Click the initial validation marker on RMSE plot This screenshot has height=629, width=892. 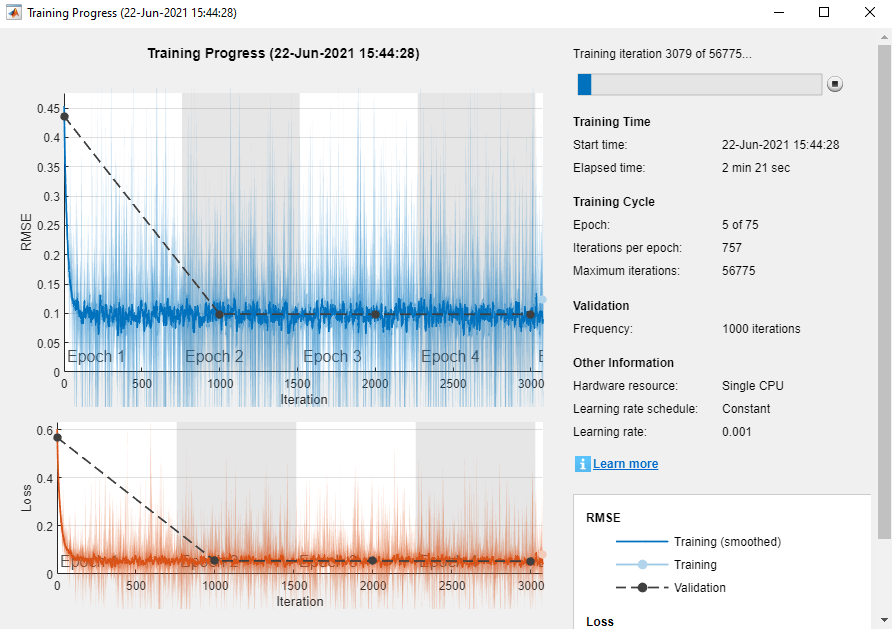coord(64,117)
